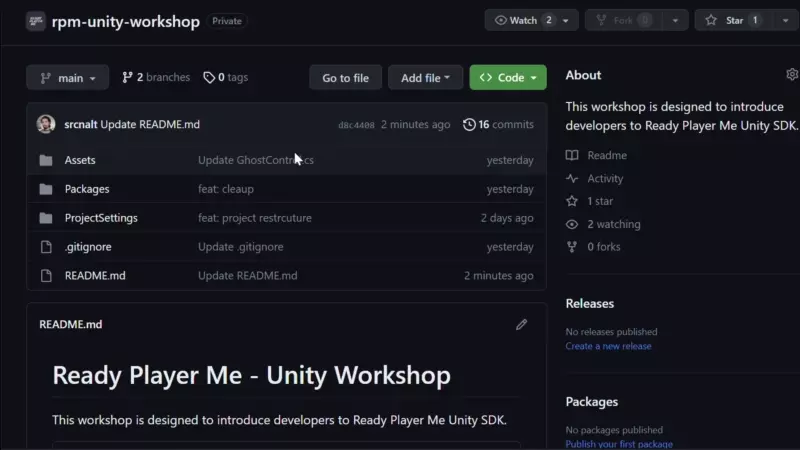This screenshot has width=800, height=450.
Task: Click the Assets folder icon
Action: pyautogui.click(x=46, y=160)
